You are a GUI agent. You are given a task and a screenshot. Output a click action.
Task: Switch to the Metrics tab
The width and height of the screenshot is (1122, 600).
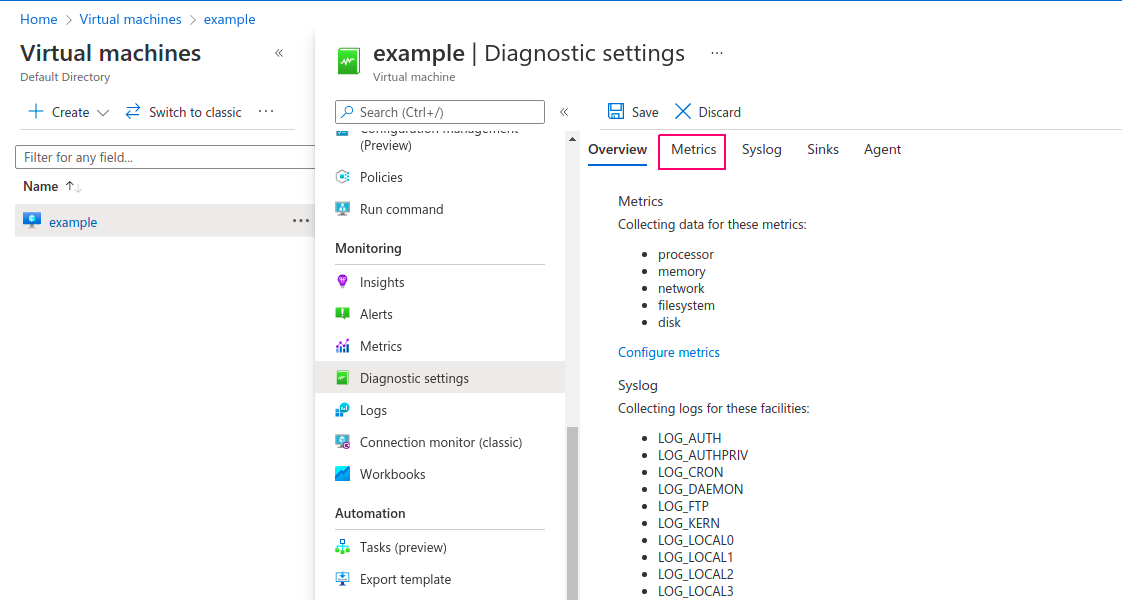693,149
